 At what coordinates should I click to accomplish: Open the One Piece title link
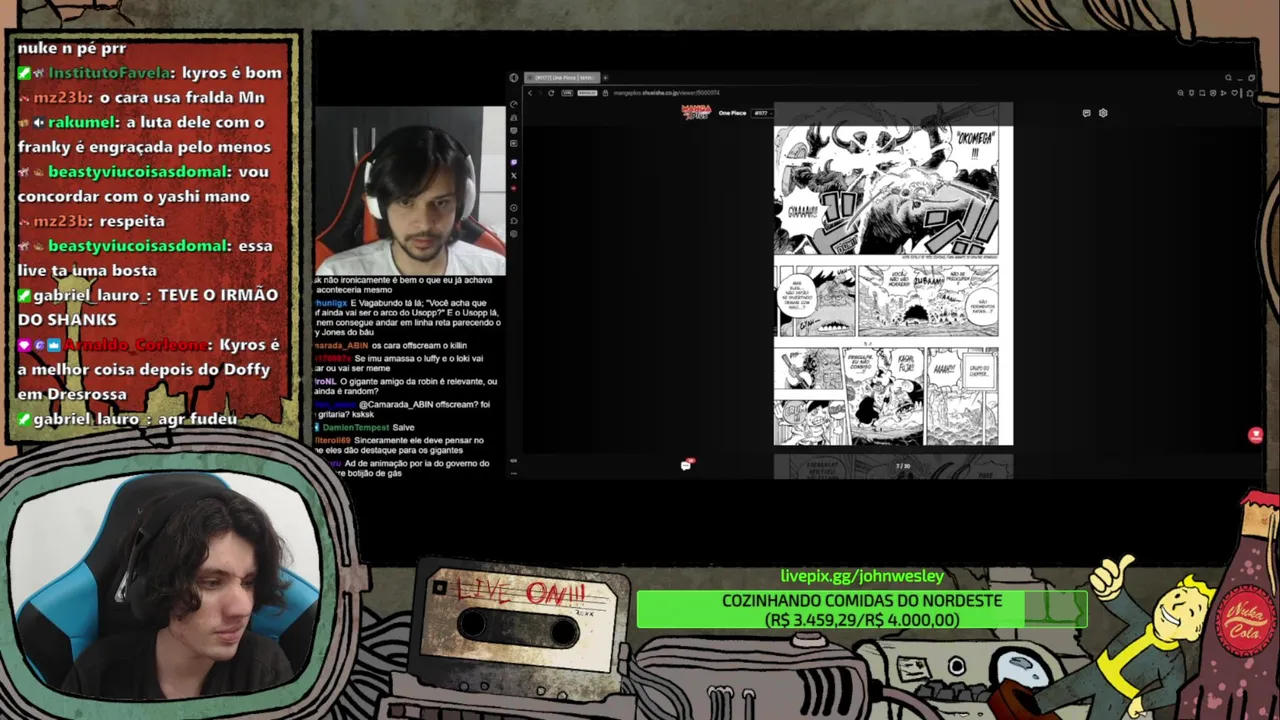coord(733,113)
